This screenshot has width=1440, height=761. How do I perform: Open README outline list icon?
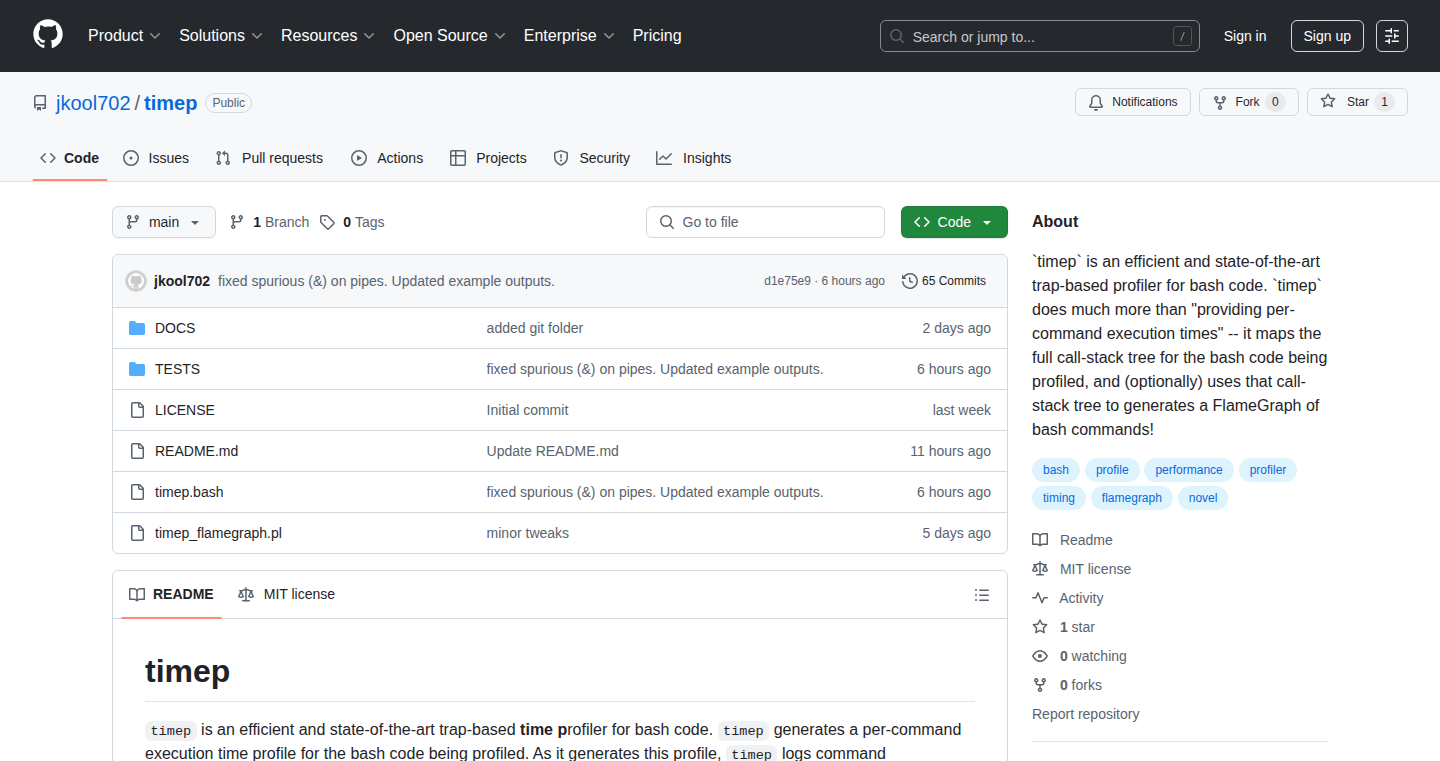(x=982, y=595)
